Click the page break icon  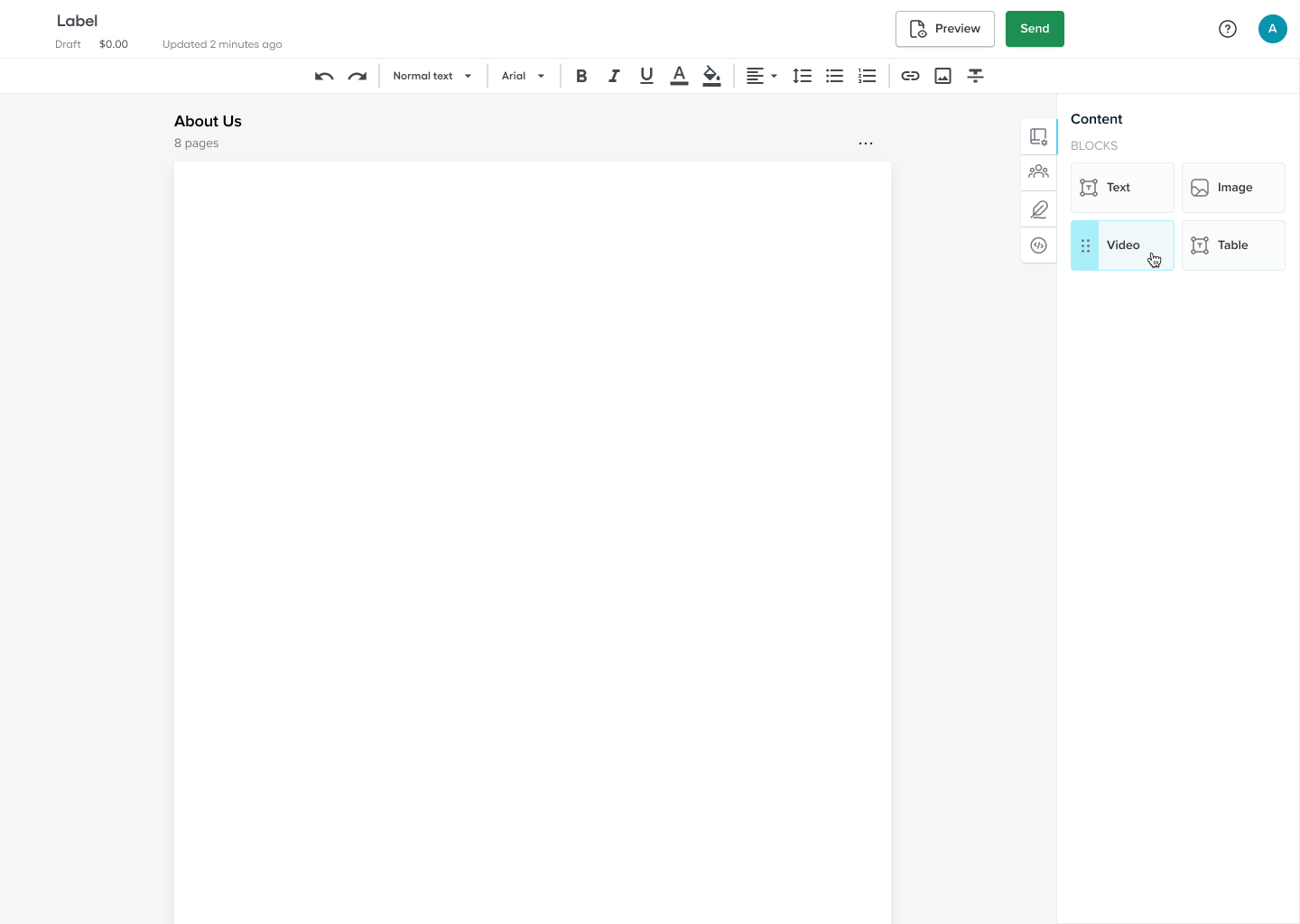pyautogui.click(x=975, y=76)
